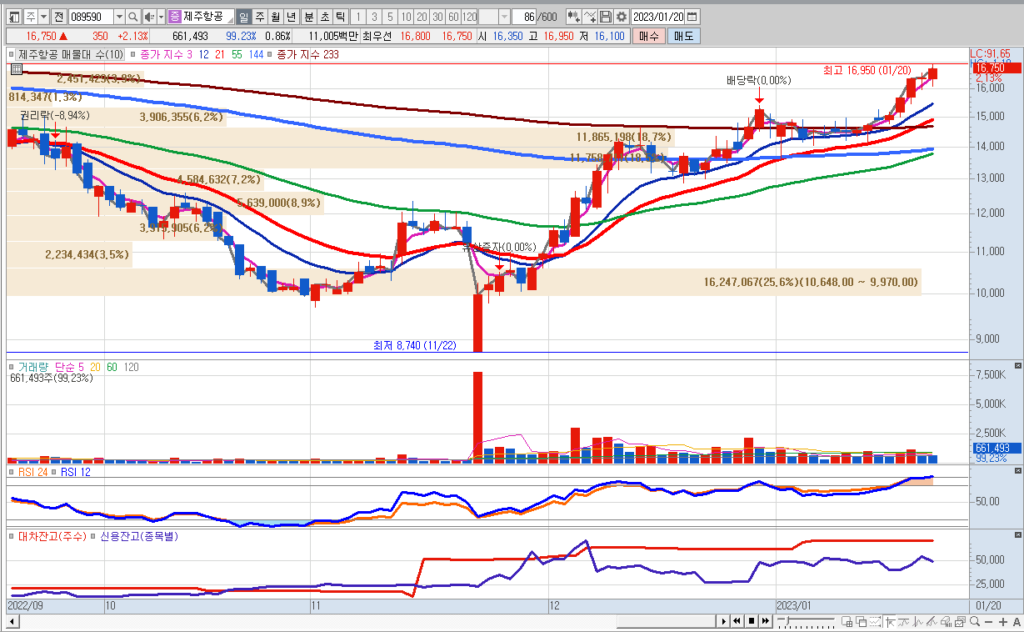The height and width of the screenshot is (632, 1024).
Task: Click the save chart floppy icon
Action: [605, 17]
